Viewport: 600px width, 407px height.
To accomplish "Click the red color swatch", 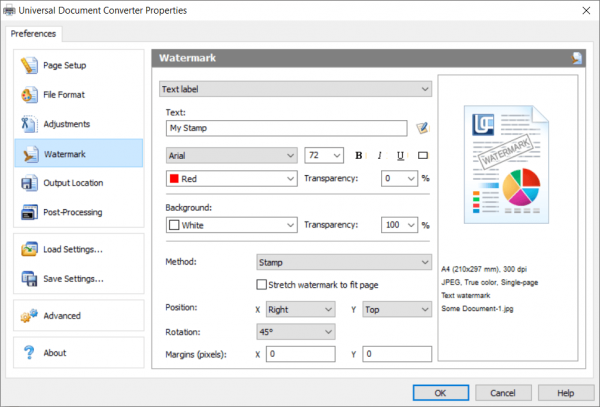I will click(174, 179).
